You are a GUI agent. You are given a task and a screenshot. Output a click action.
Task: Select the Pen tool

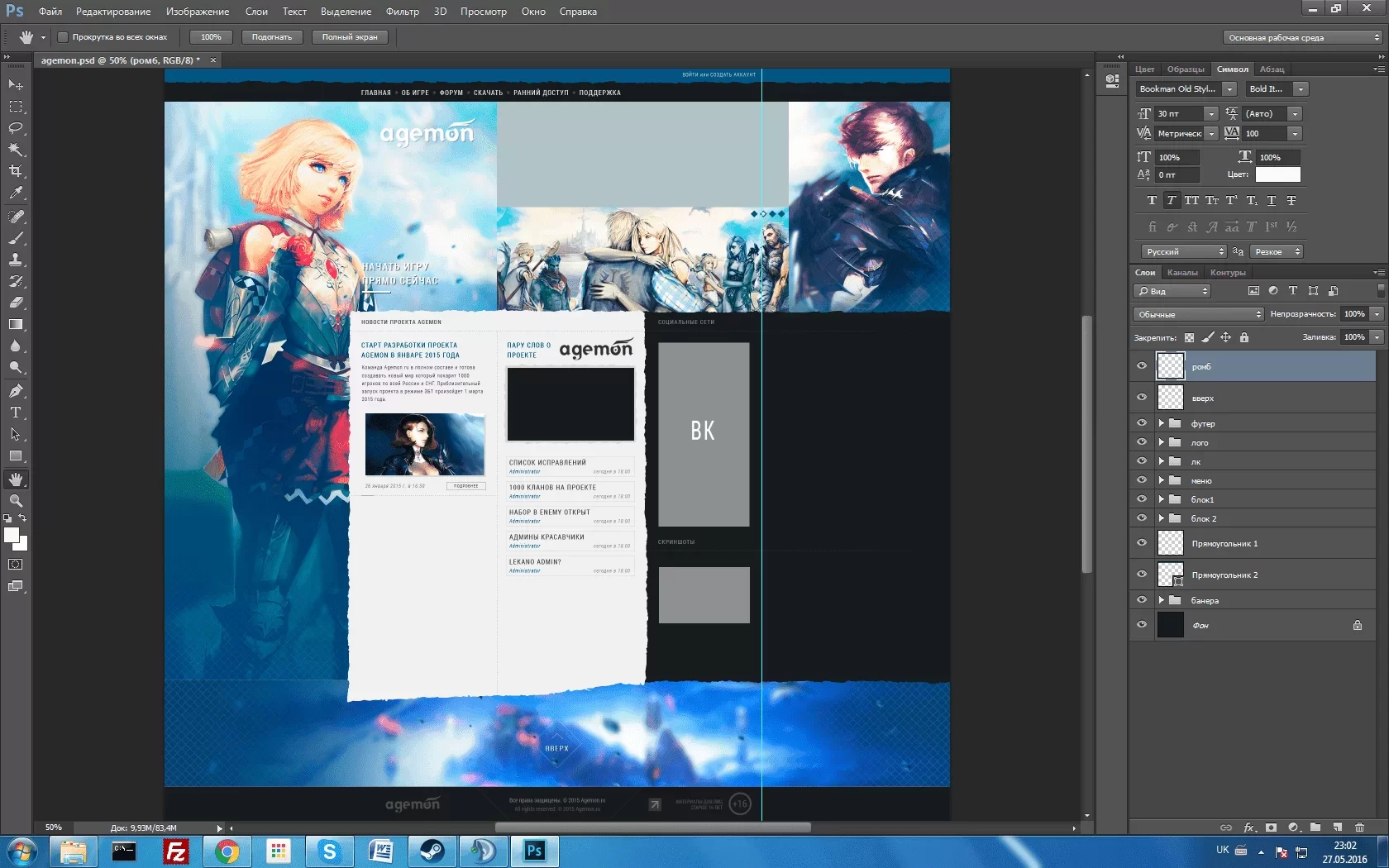tap(16, 391)
